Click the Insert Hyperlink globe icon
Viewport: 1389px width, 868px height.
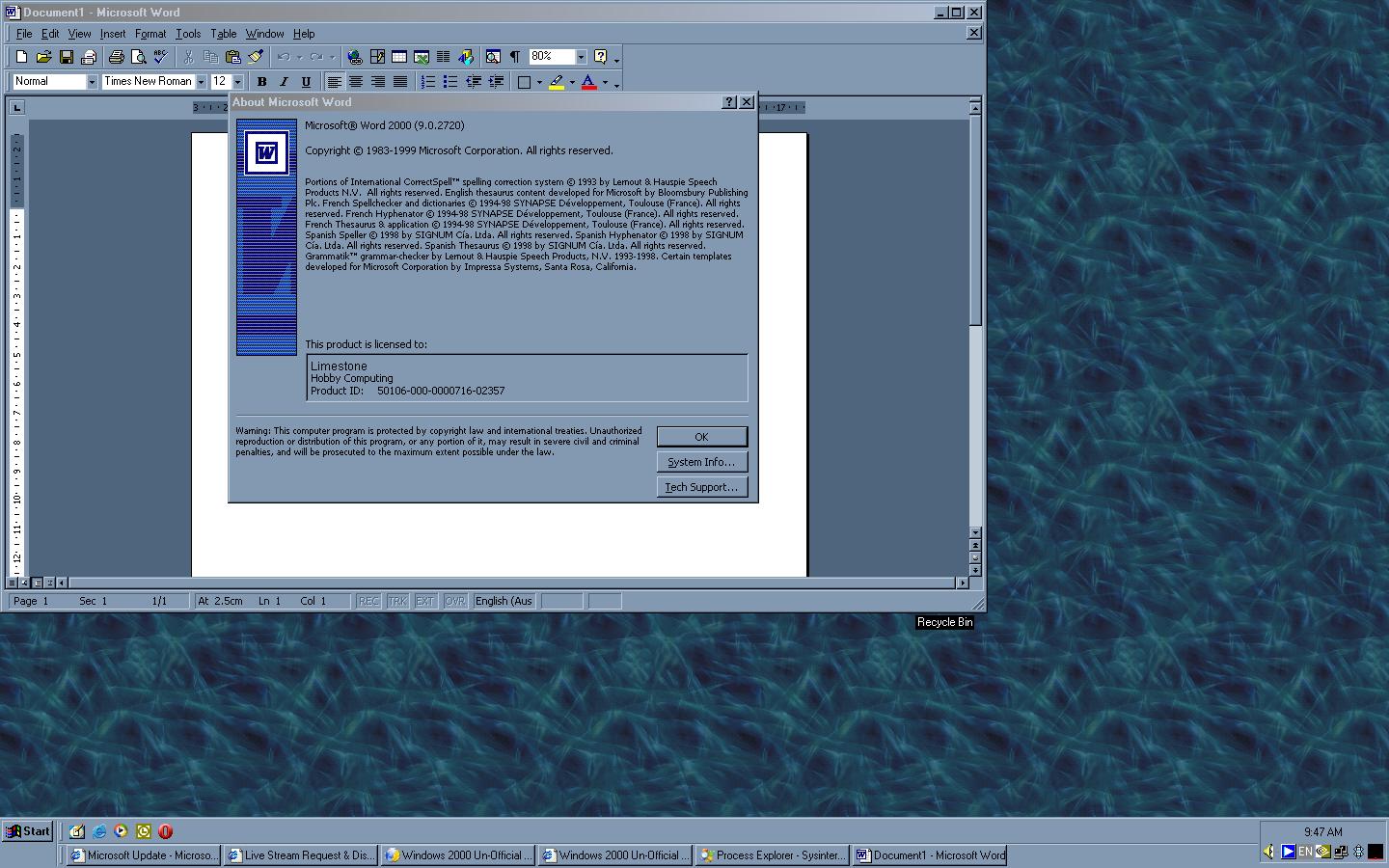pos(355,57)
